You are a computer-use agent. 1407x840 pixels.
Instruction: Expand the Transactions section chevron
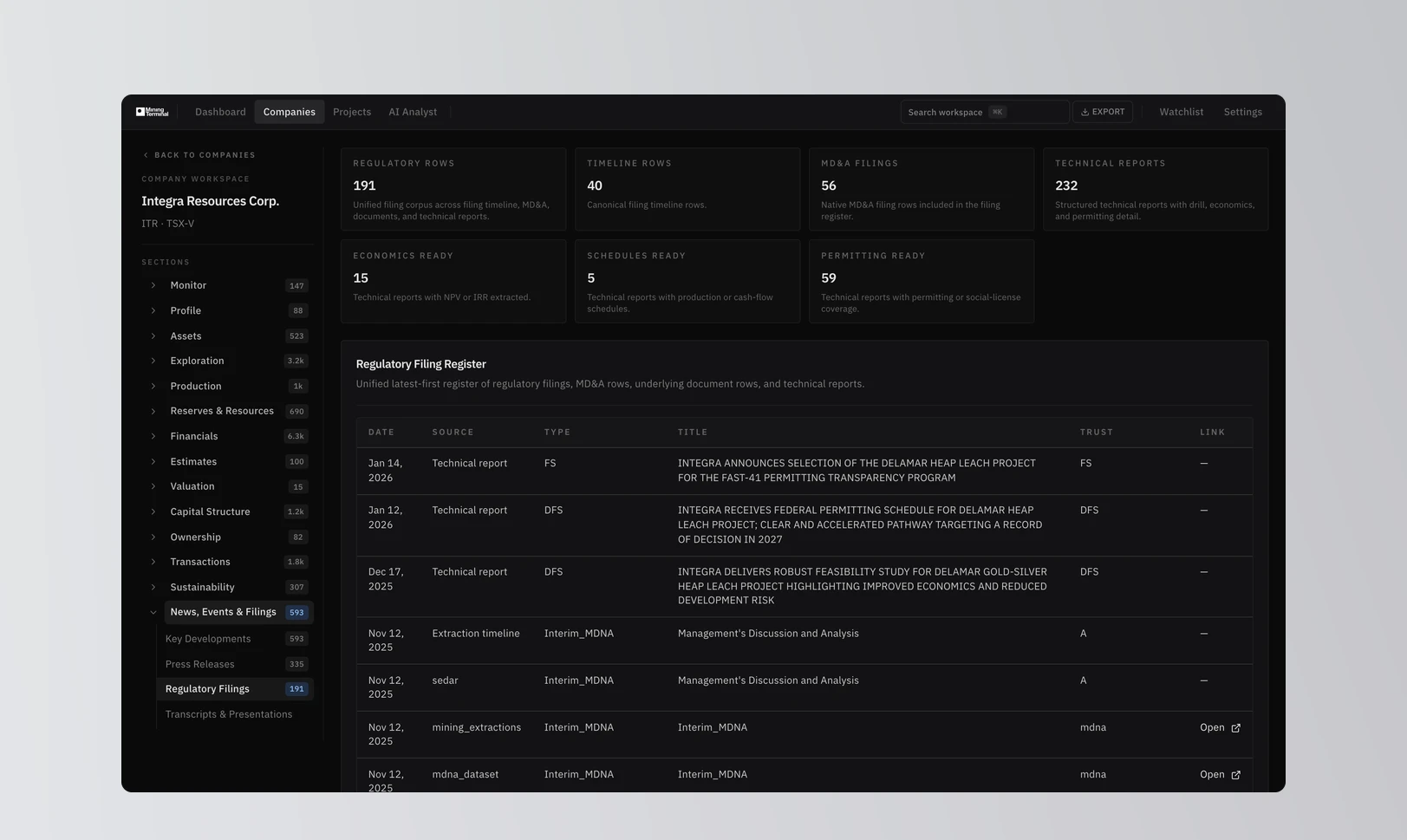[x=153, y=562]
